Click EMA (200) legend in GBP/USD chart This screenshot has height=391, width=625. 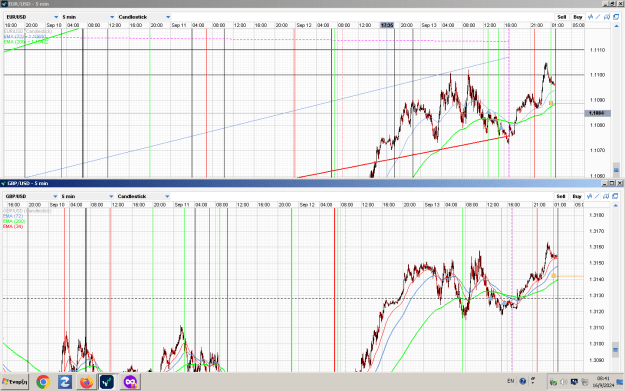pos(14,221)
